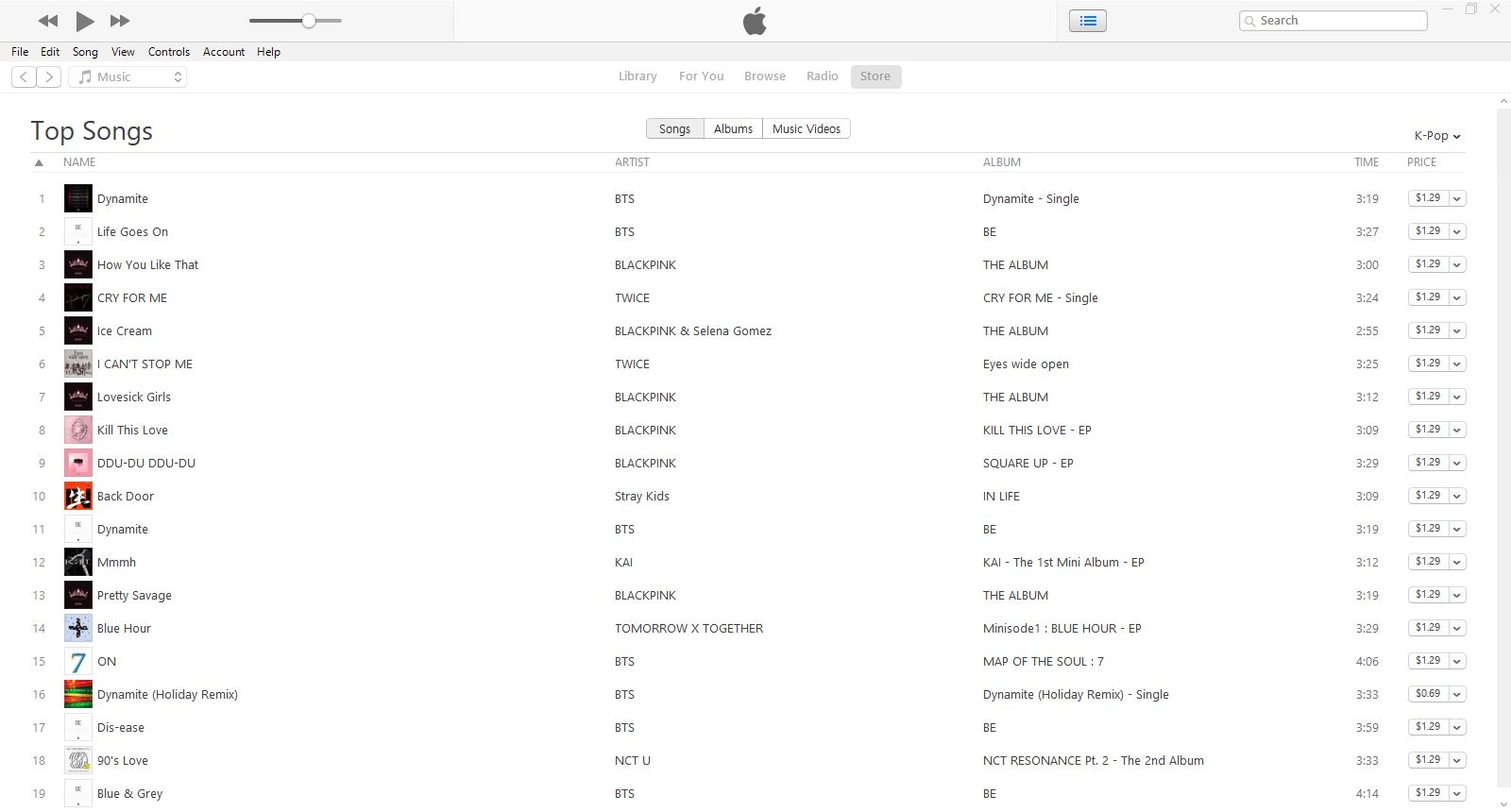The width and height of the screenshot is (1511, 812).
Task: Expand price options for CRY FOR ME
Action: click(x=1457, y=297)
